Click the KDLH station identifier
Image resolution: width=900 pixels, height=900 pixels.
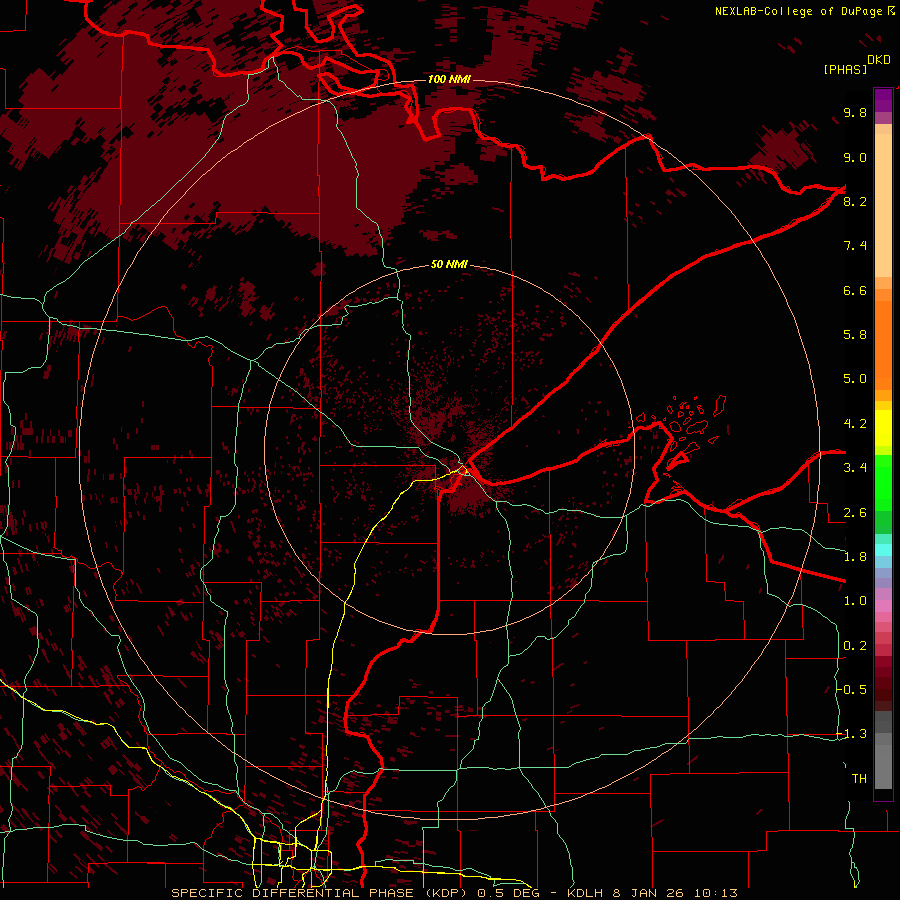[585, 893]
